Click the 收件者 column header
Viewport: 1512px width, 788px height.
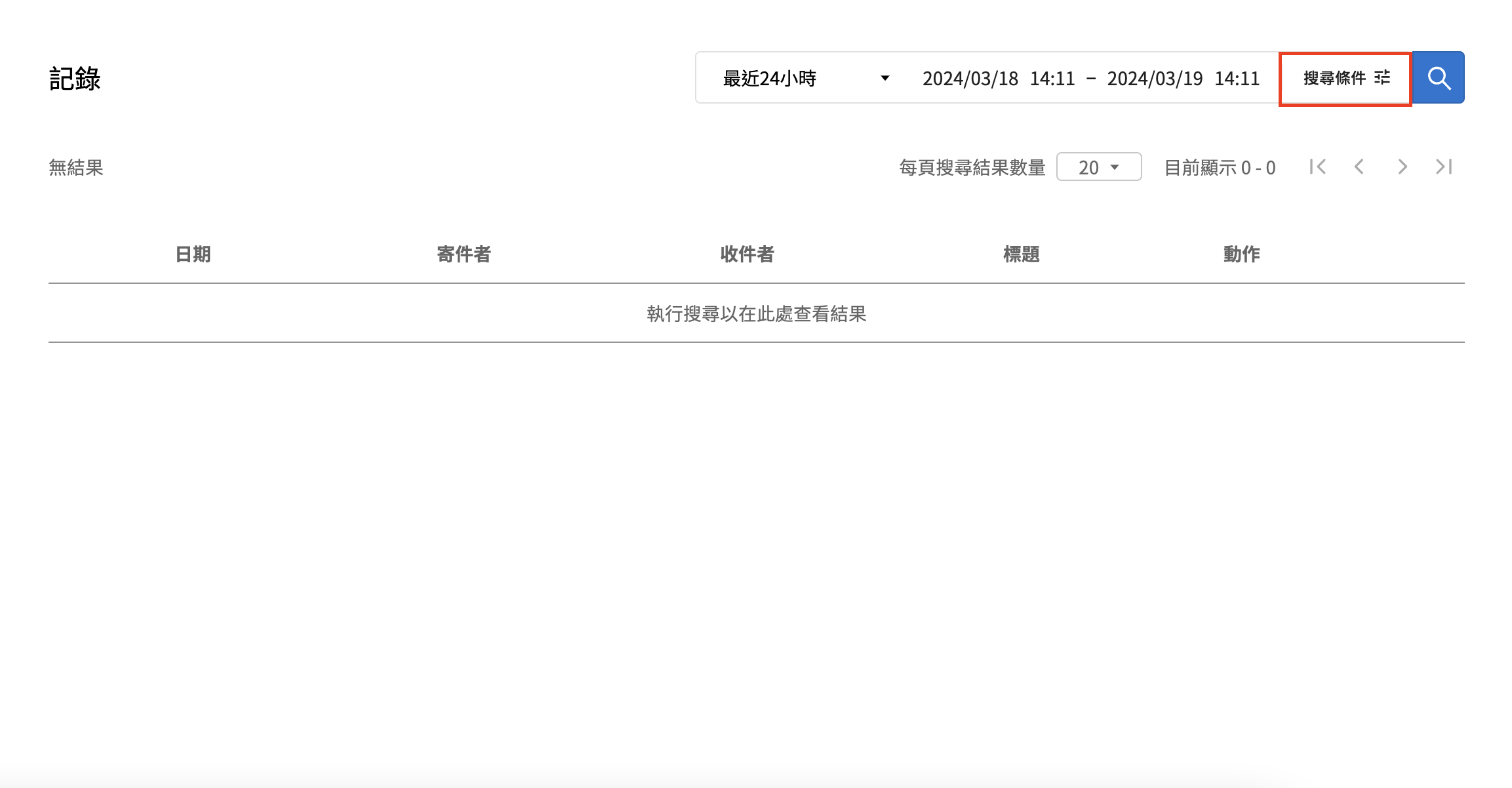[747, 254]
